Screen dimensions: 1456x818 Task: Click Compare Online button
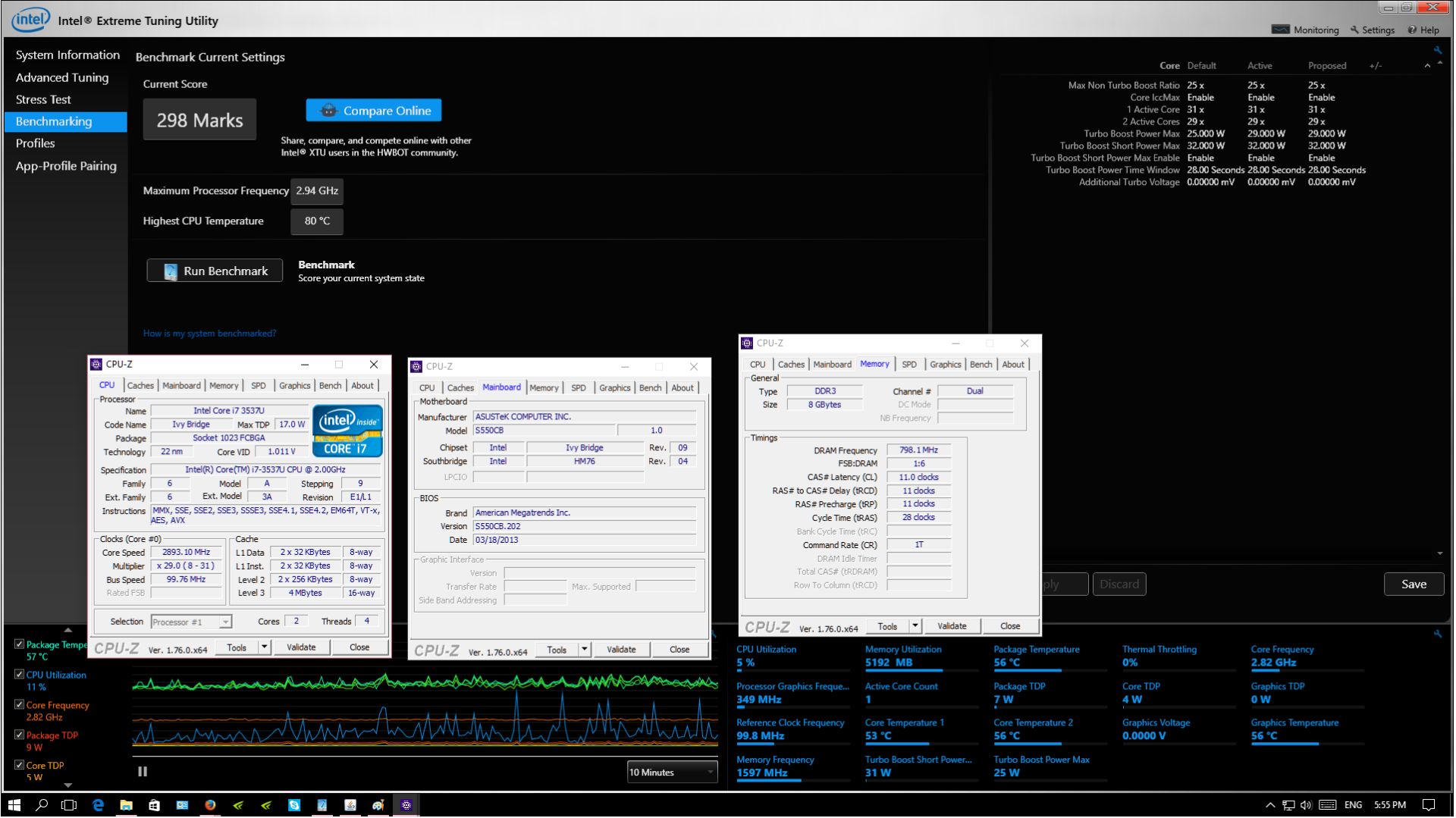coord(374,111)
